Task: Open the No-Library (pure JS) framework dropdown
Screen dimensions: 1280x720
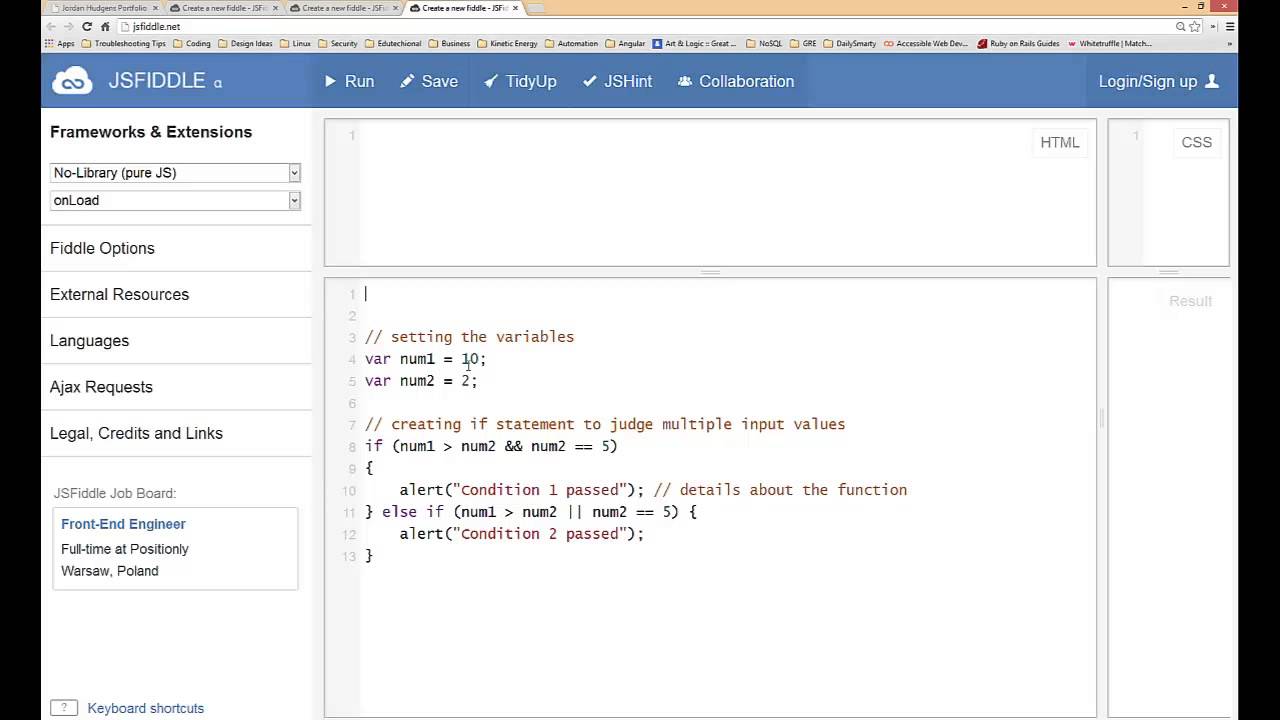Action: (175, 173)
